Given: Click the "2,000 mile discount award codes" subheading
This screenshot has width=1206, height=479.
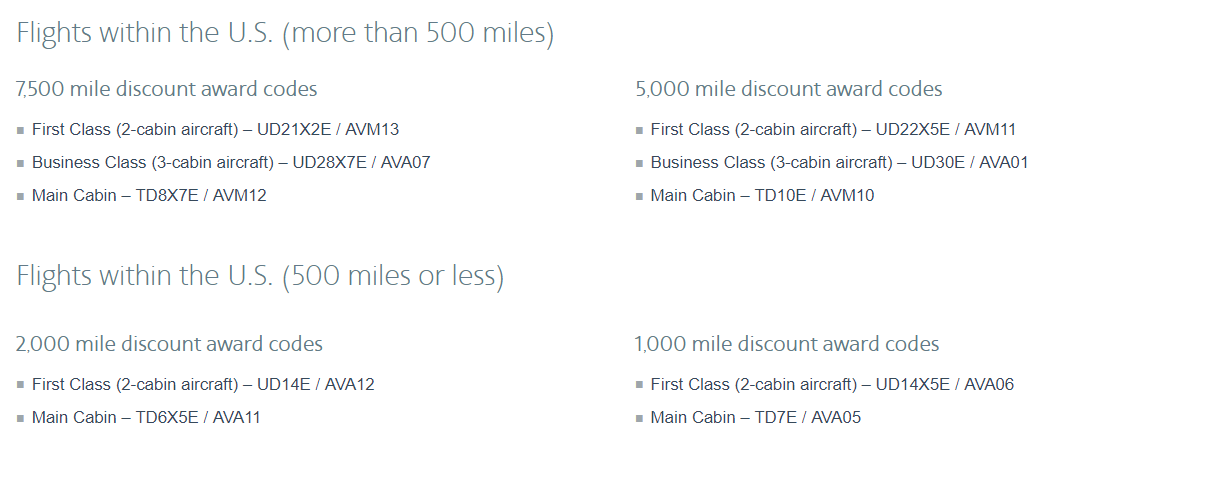Looking at the screenshot, I should point(169,344).
